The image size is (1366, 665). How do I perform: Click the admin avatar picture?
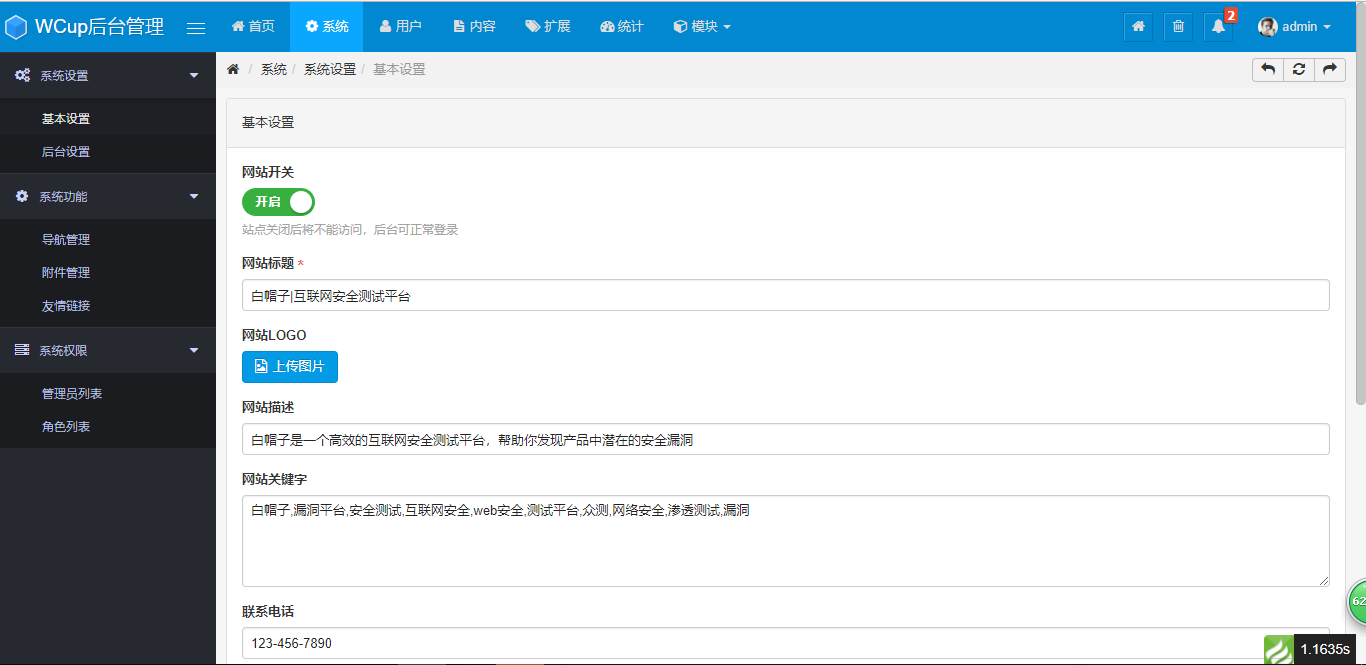[1268, 27]
